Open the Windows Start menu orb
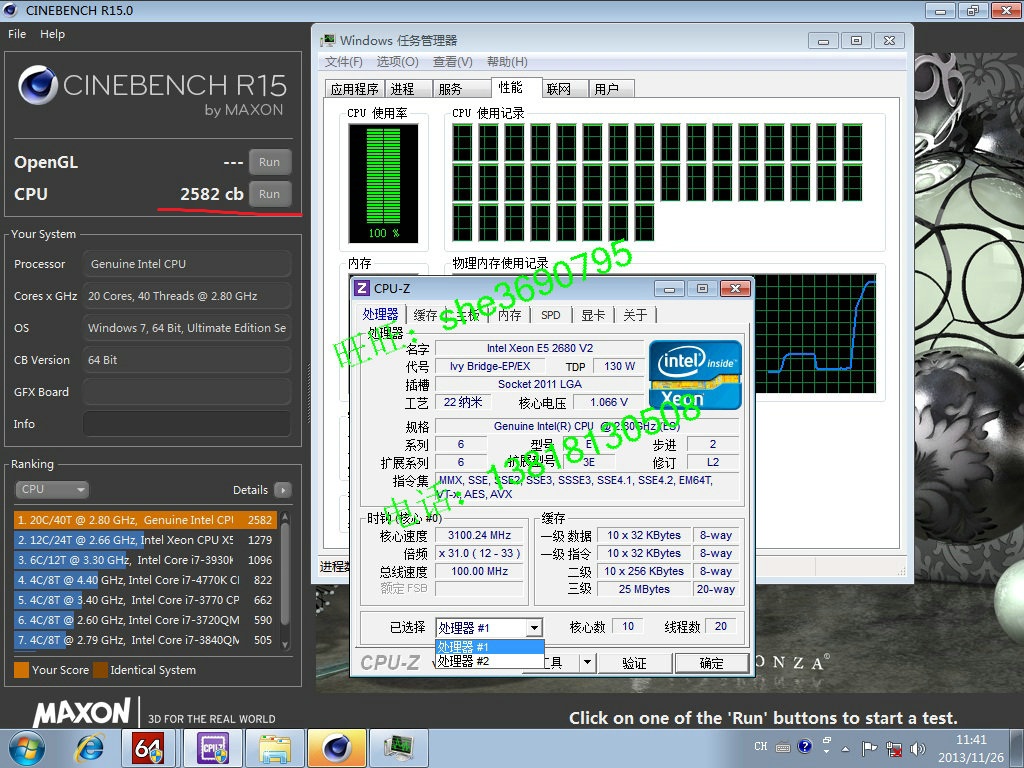The image size is (1024, 768). [x=25, y=748]
